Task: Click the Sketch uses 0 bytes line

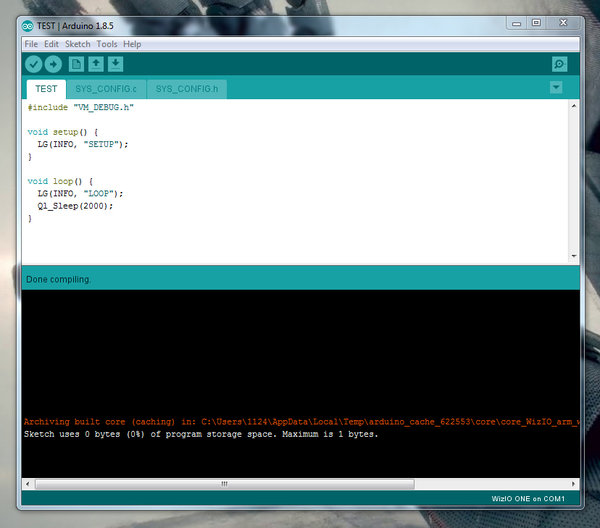Action: coord(201,435)
